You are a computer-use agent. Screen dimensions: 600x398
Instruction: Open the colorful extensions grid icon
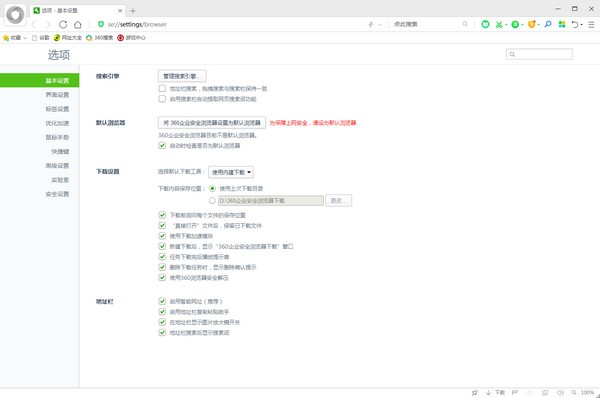pos(562,24)
